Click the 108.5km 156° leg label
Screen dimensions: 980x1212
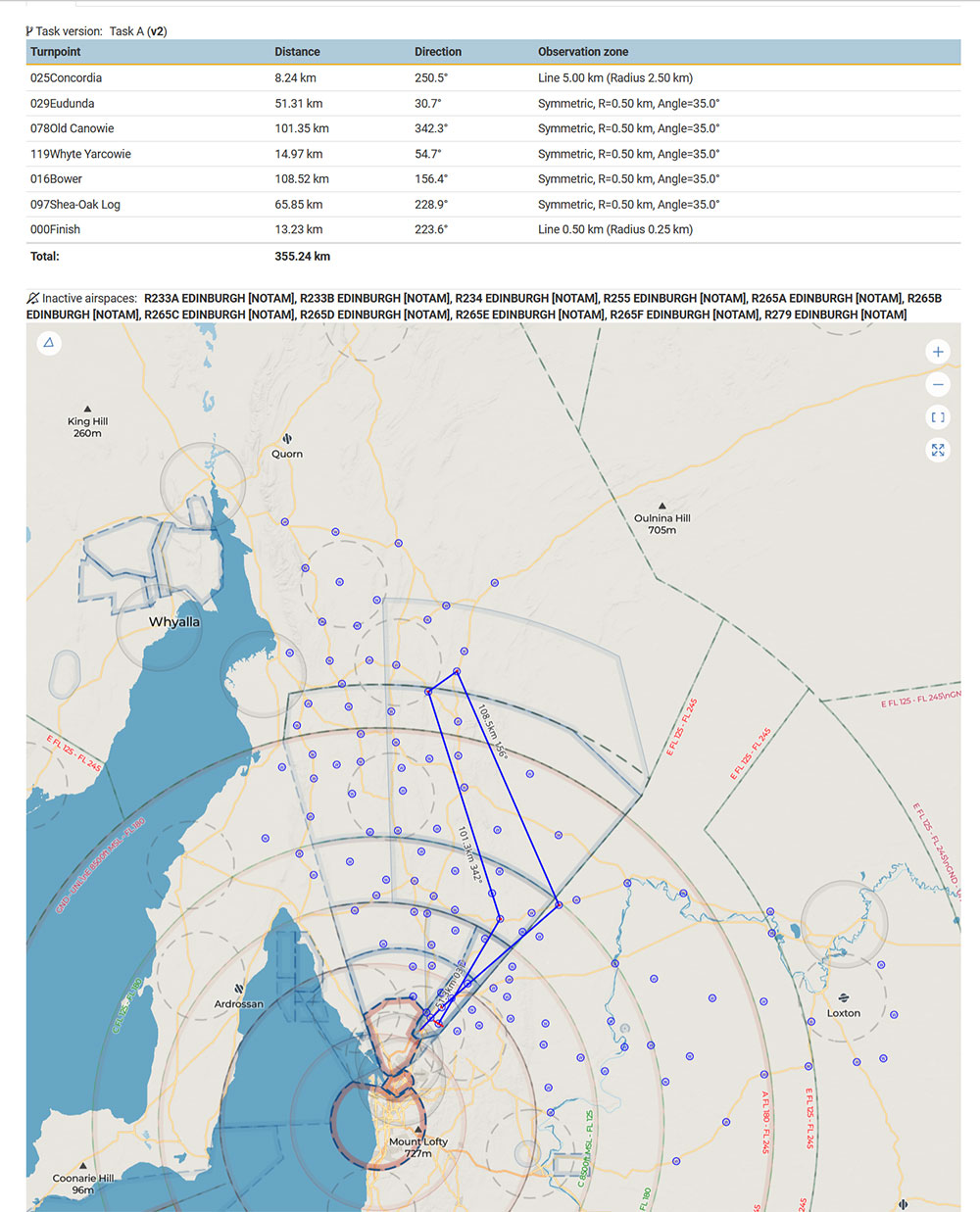[493, 730]
